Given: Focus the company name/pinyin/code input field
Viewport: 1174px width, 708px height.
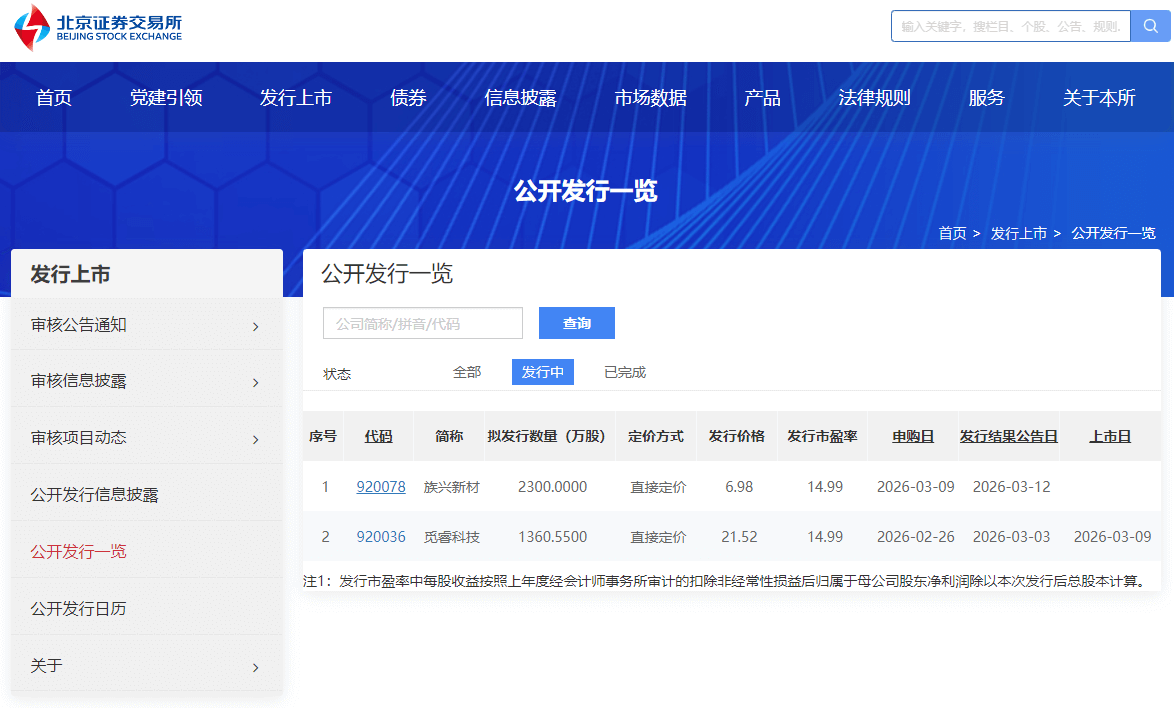Looking at the screenshot, I should click(x=422, y=323).
